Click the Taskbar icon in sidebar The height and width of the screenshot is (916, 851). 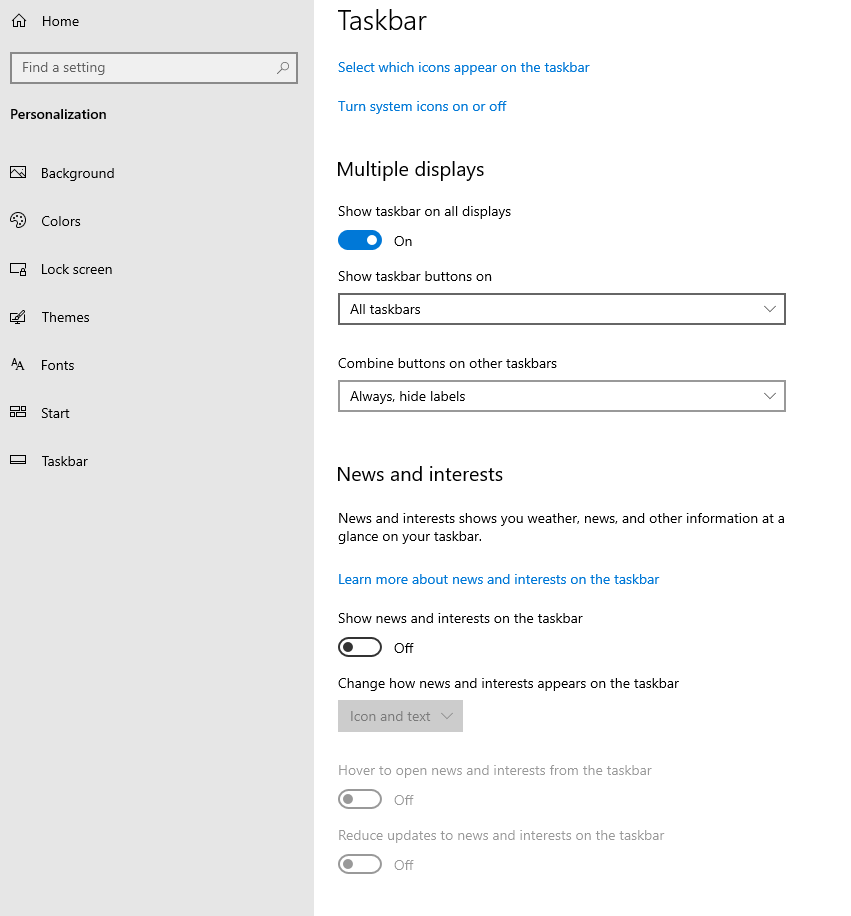18,460
